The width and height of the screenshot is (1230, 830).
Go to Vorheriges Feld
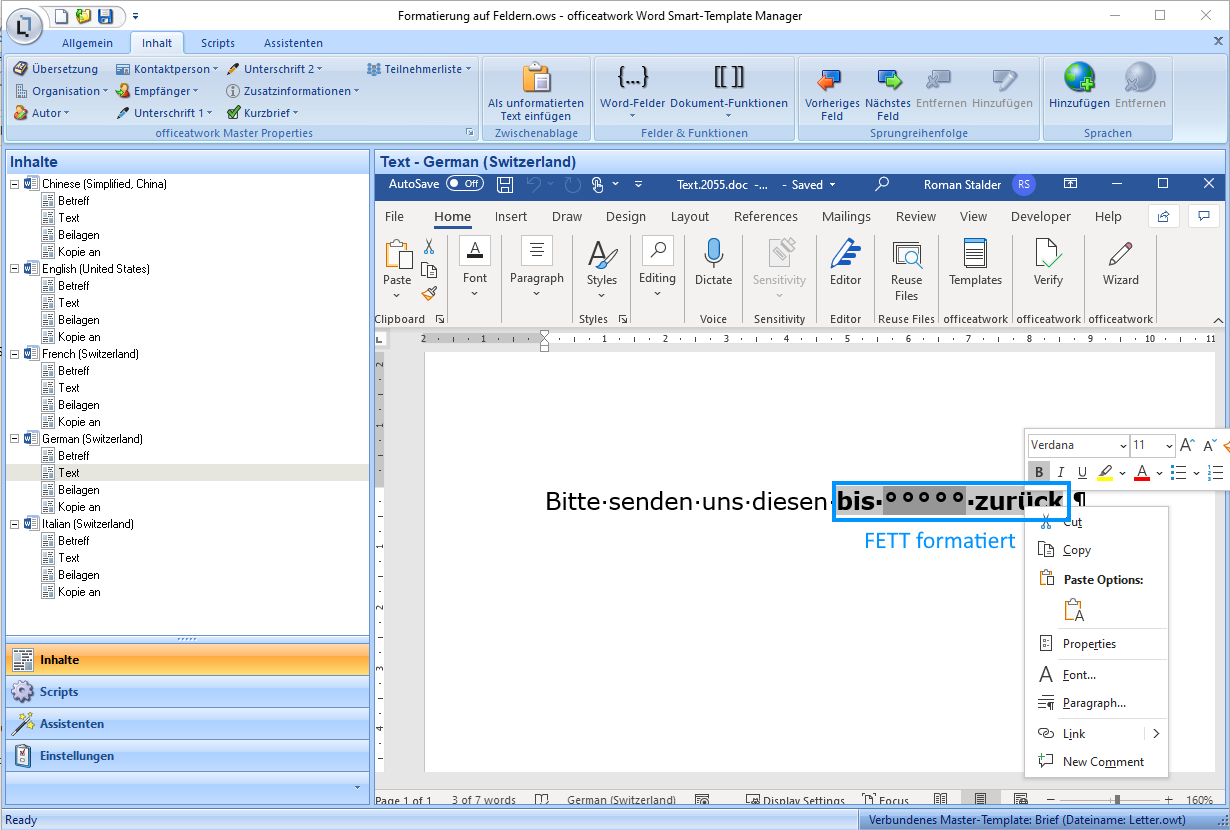point(832,92)
